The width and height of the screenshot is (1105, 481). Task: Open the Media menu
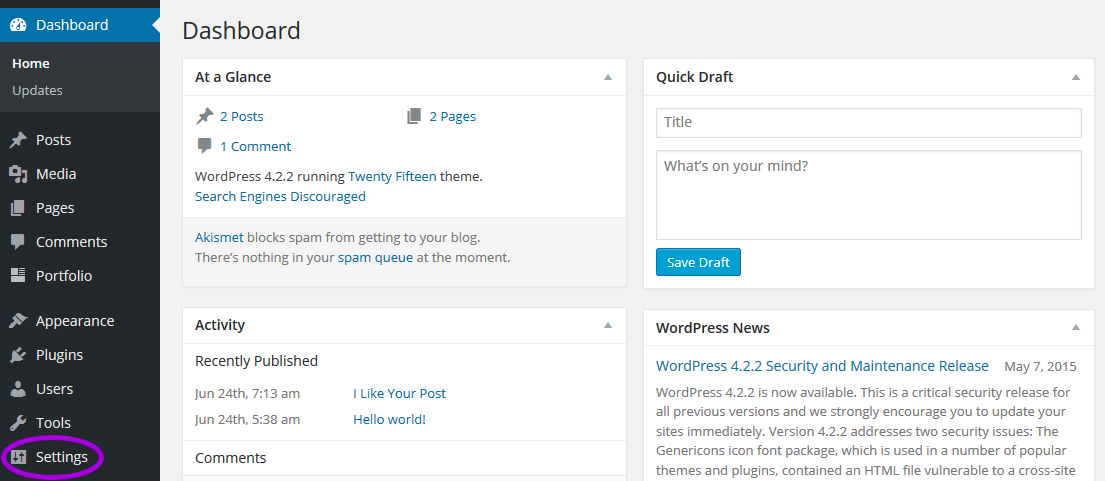coord(80,174)
